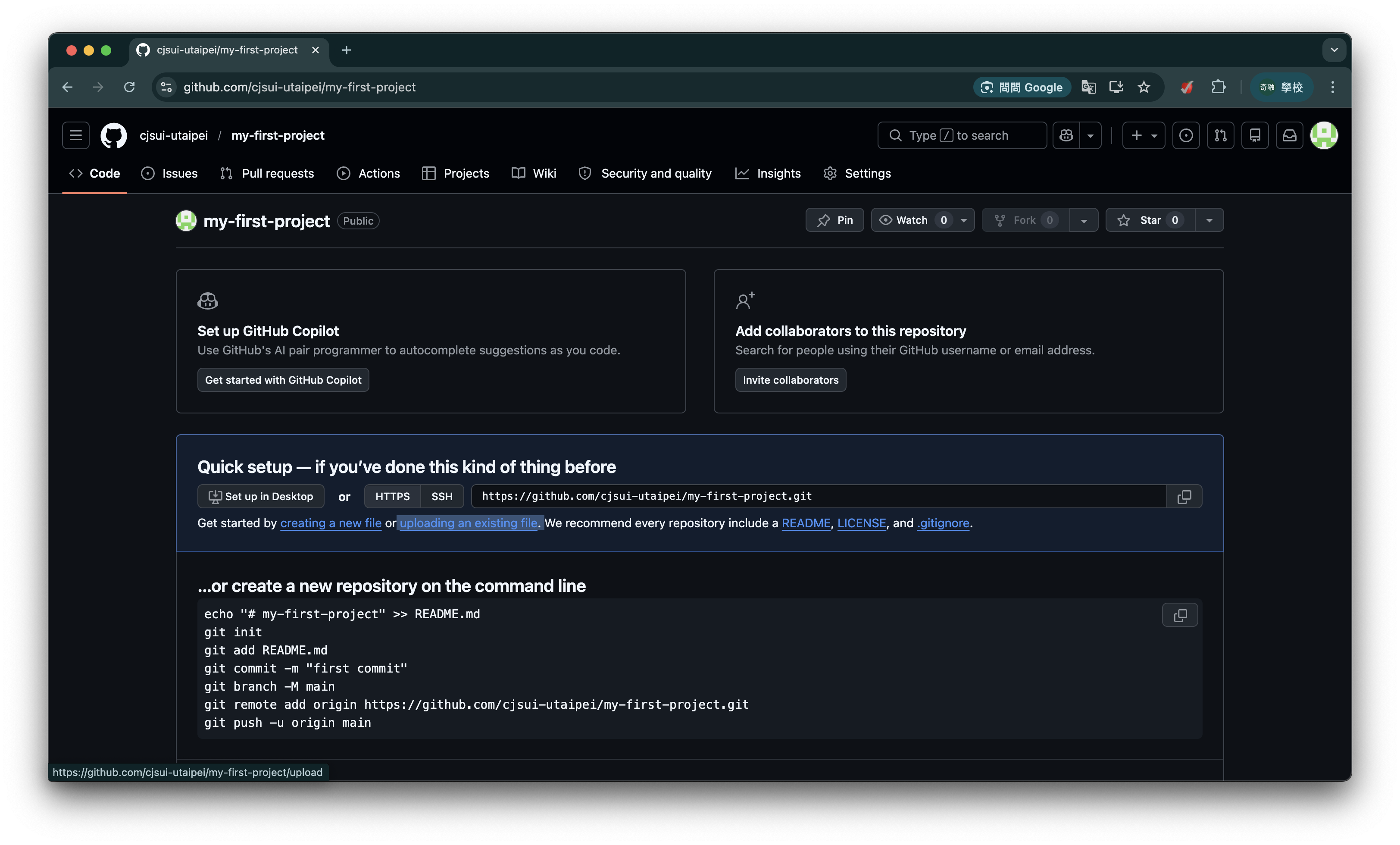Open the translate page icon

coord(1088,87)
